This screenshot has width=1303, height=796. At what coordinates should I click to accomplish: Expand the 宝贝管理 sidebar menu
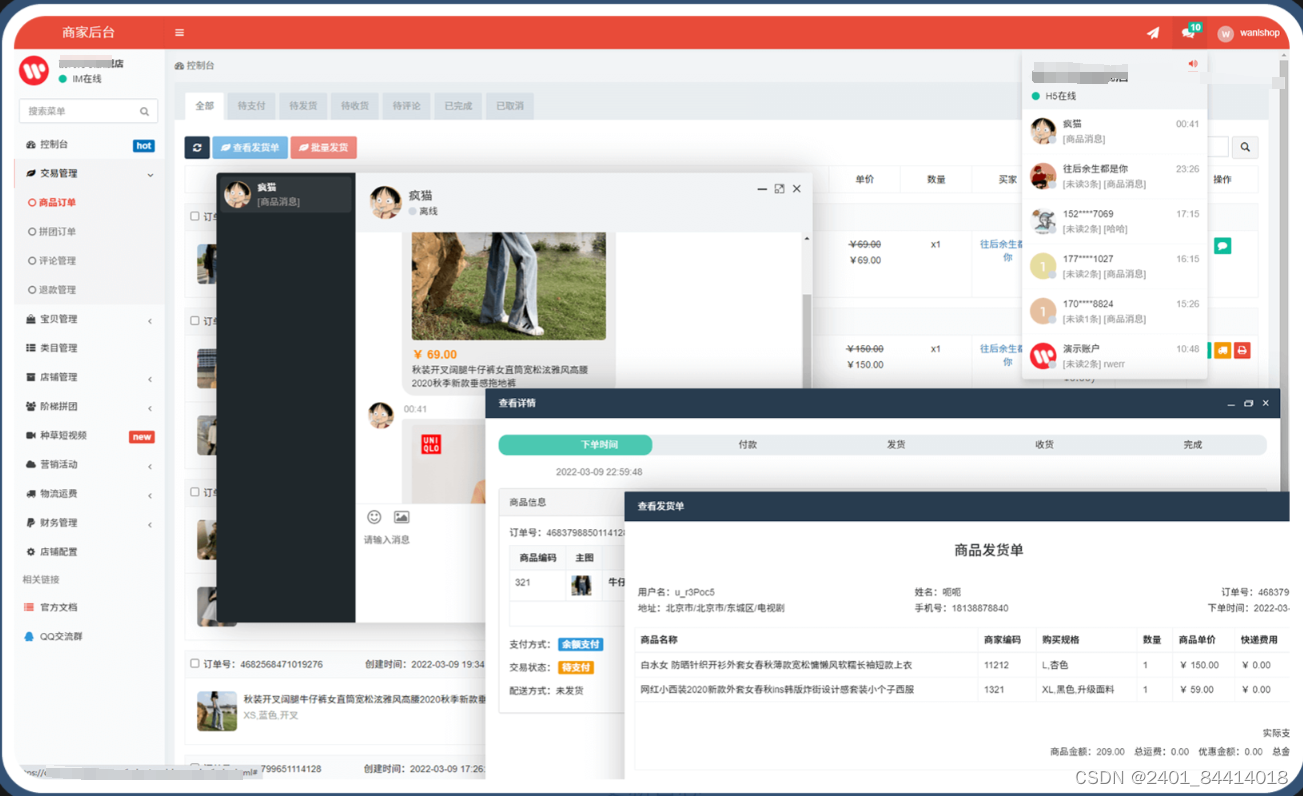[89, 319]
